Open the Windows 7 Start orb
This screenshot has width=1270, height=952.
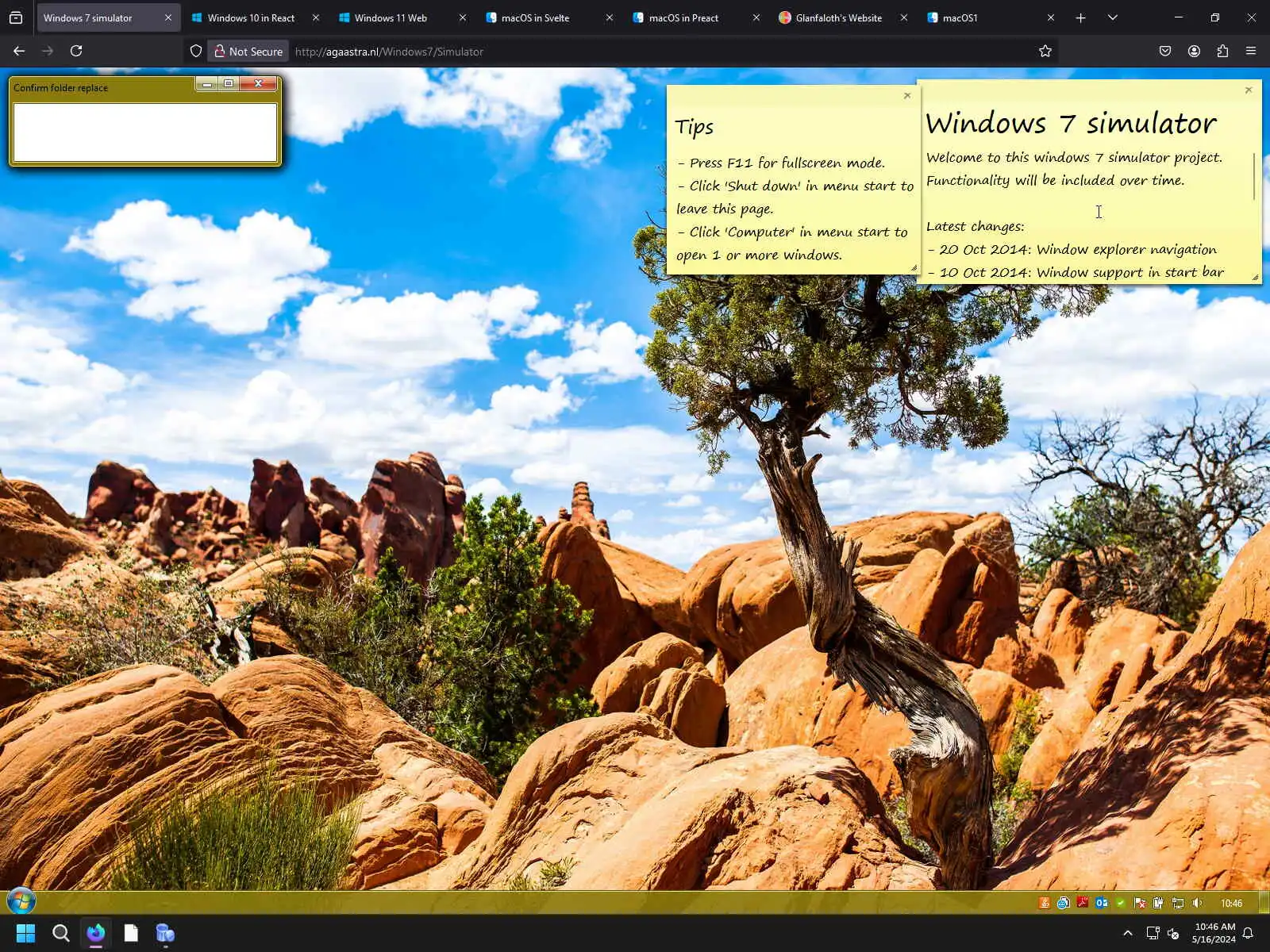[x=21, y=902]
